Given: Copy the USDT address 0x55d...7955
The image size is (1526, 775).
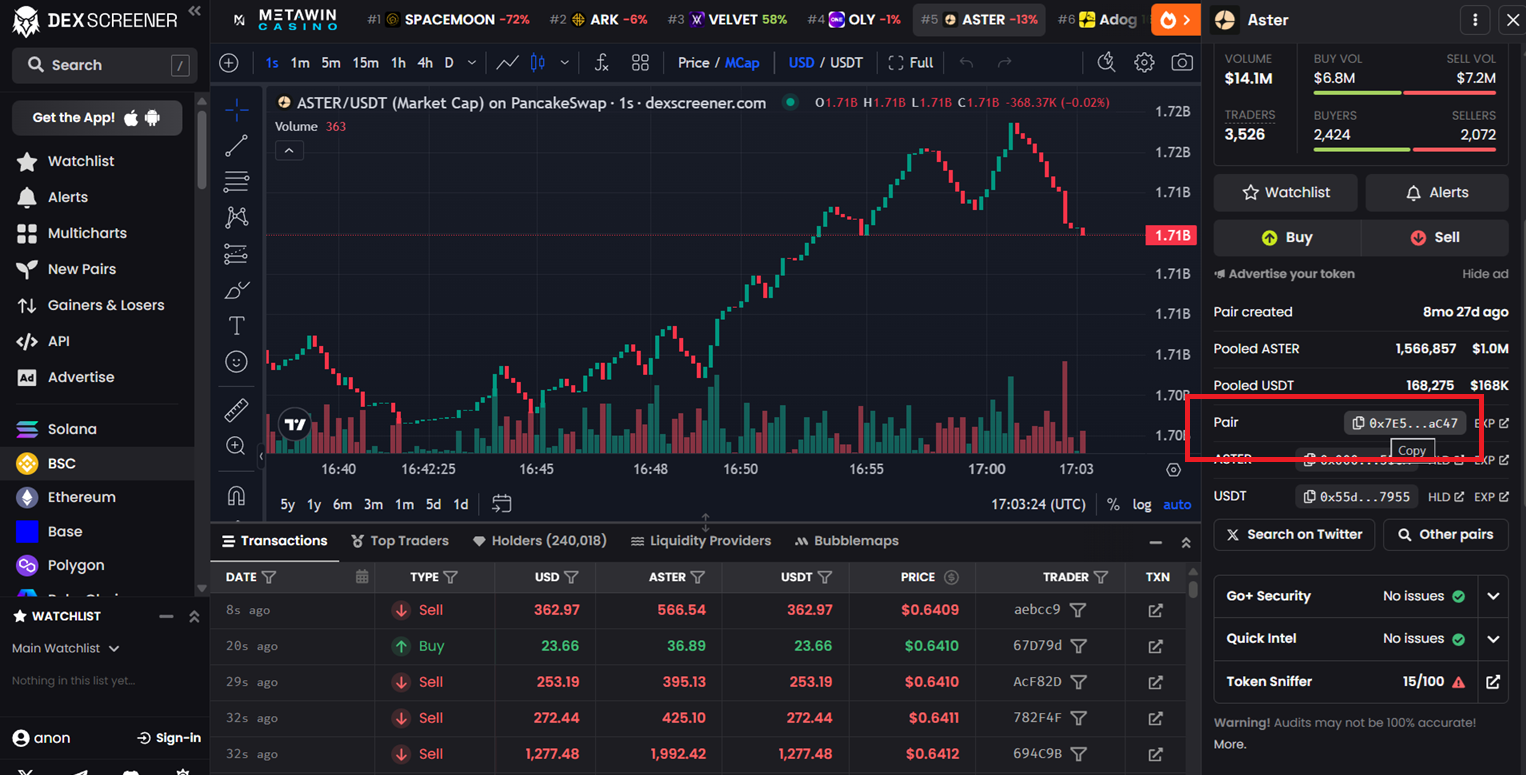Looking at the screenshot, I should tap(1356, 496).
